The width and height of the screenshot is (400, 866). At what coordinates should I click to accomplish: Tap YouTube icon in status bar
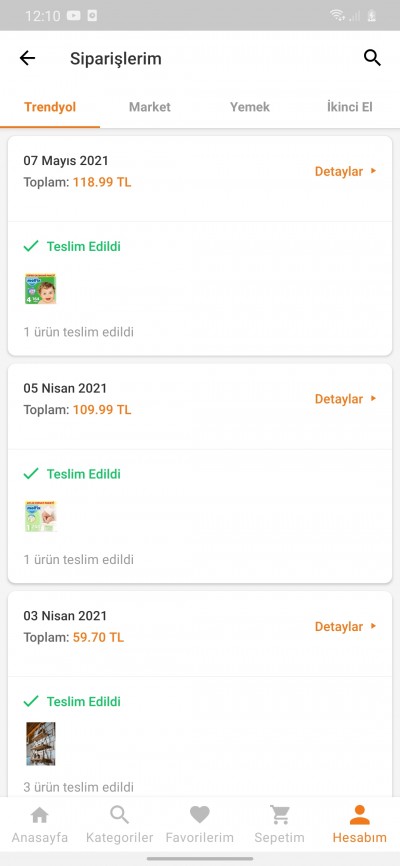pyautogui.click(x=73, y=16)
